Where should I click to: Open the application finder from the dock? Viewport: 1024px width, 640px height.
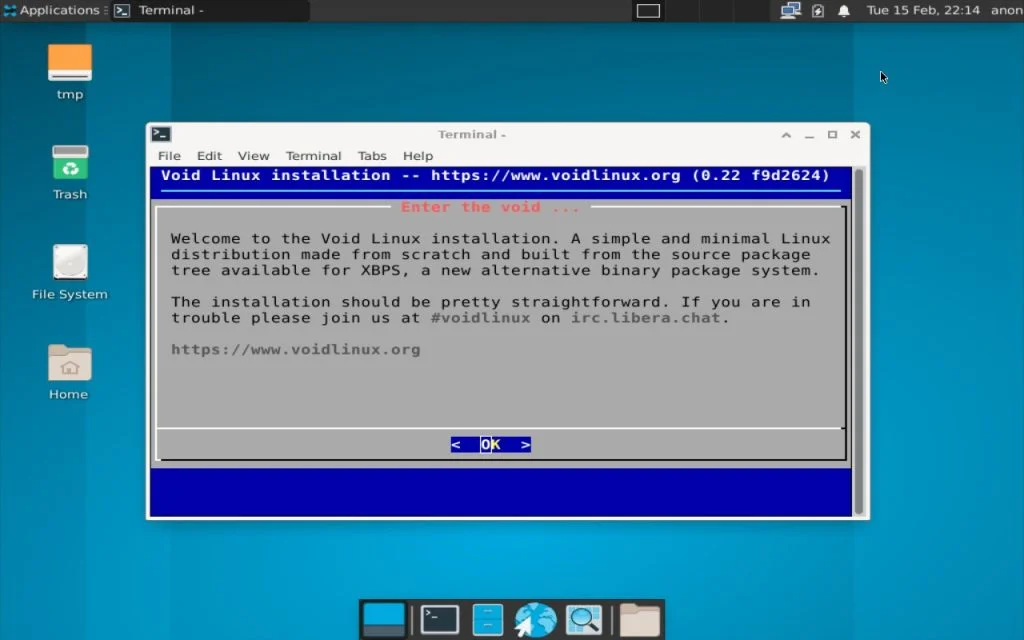584,618
